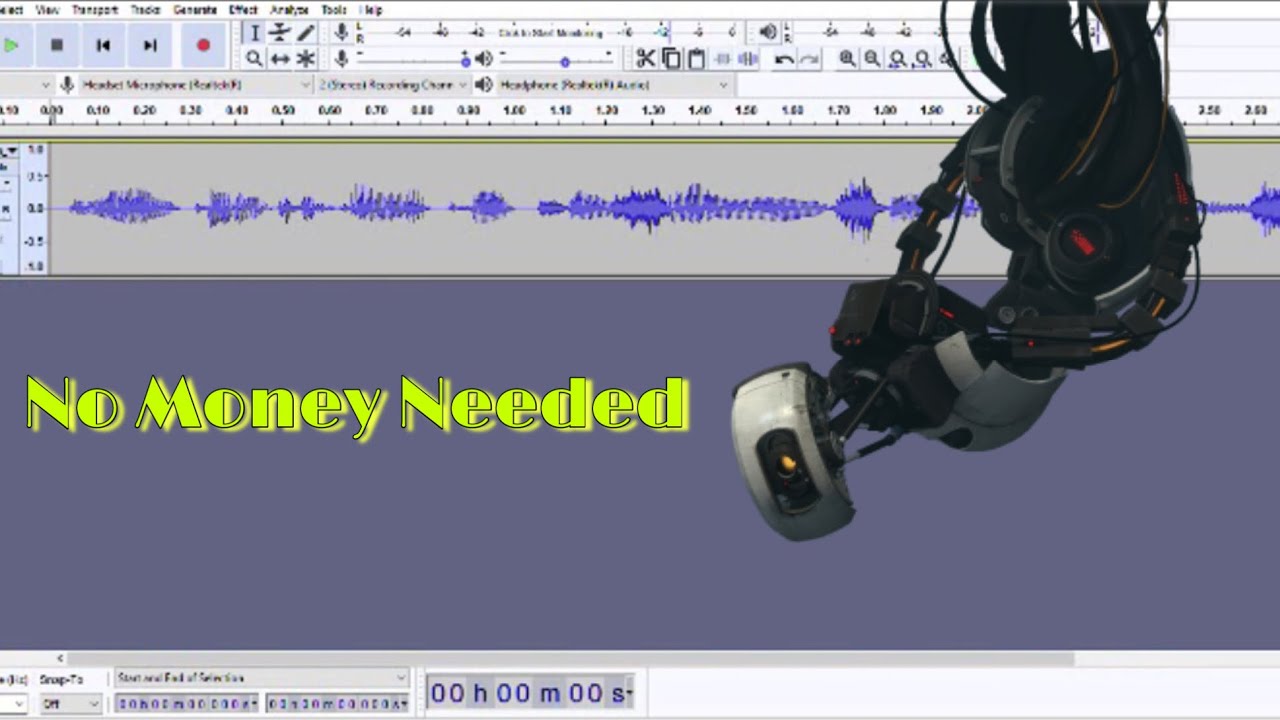Screen dimensions: 1280x720
Task: Fit the selection to the window width
Action: pos(898,59)
